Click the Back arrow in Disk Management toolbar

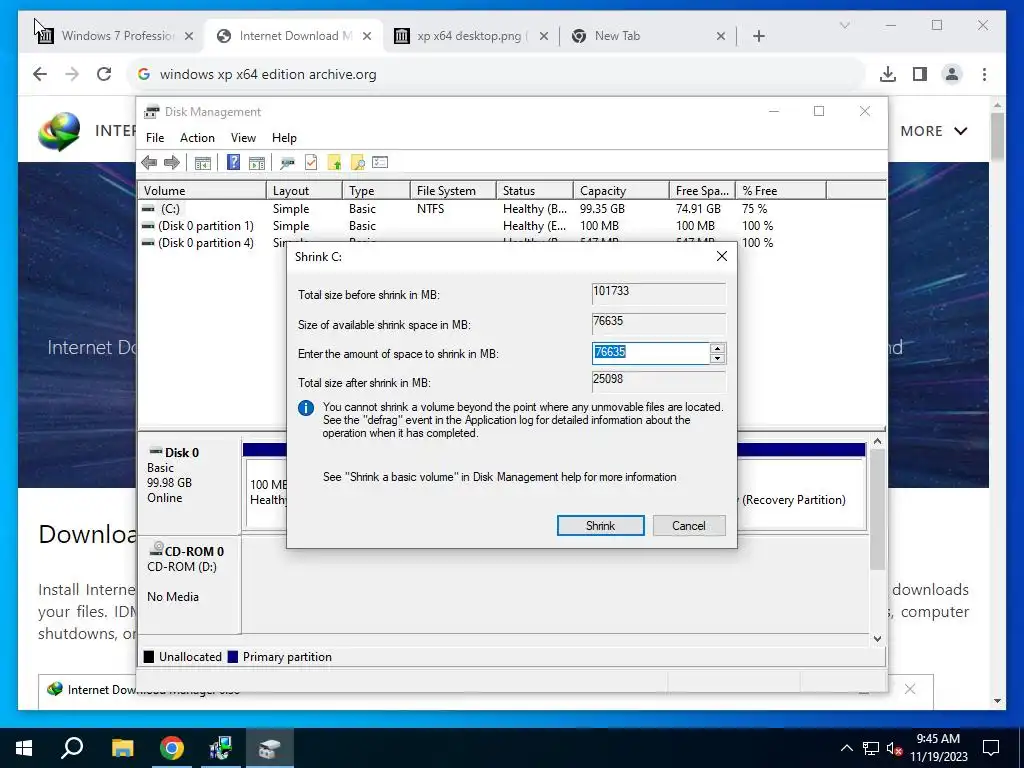click(149, 163)
